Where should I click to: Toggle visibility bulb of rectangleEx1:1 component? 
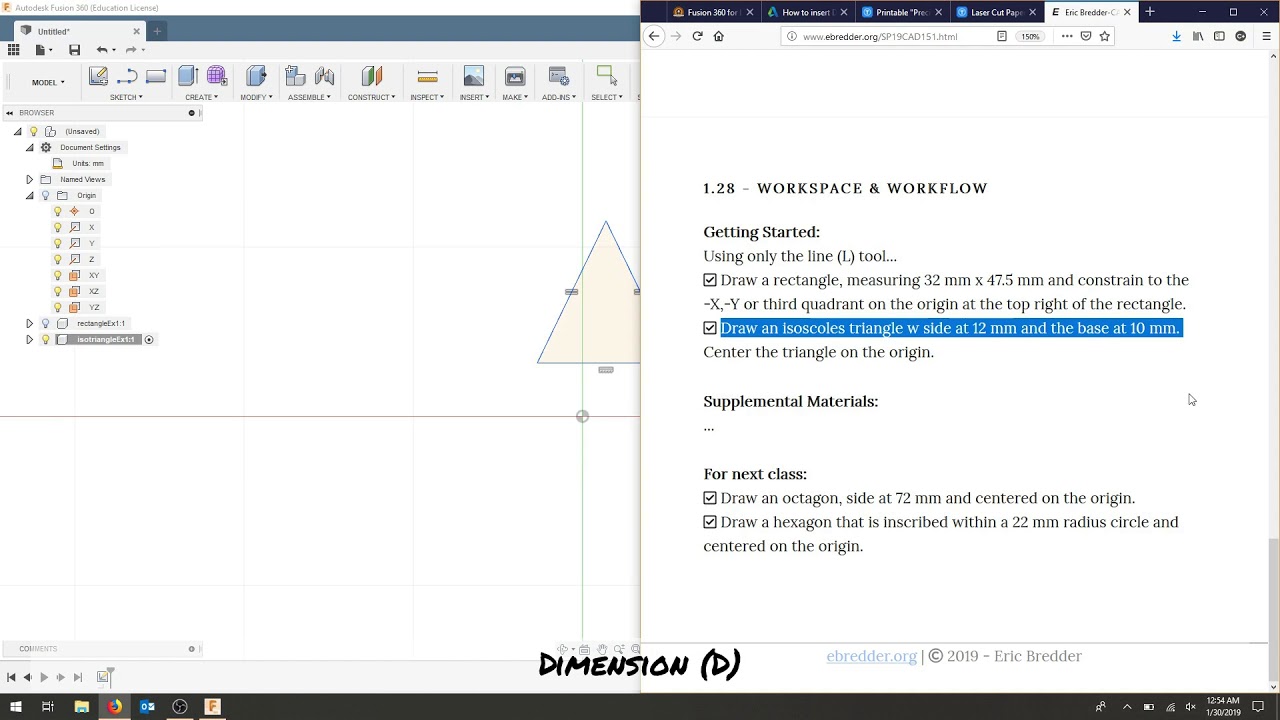[x=45, y=323]
